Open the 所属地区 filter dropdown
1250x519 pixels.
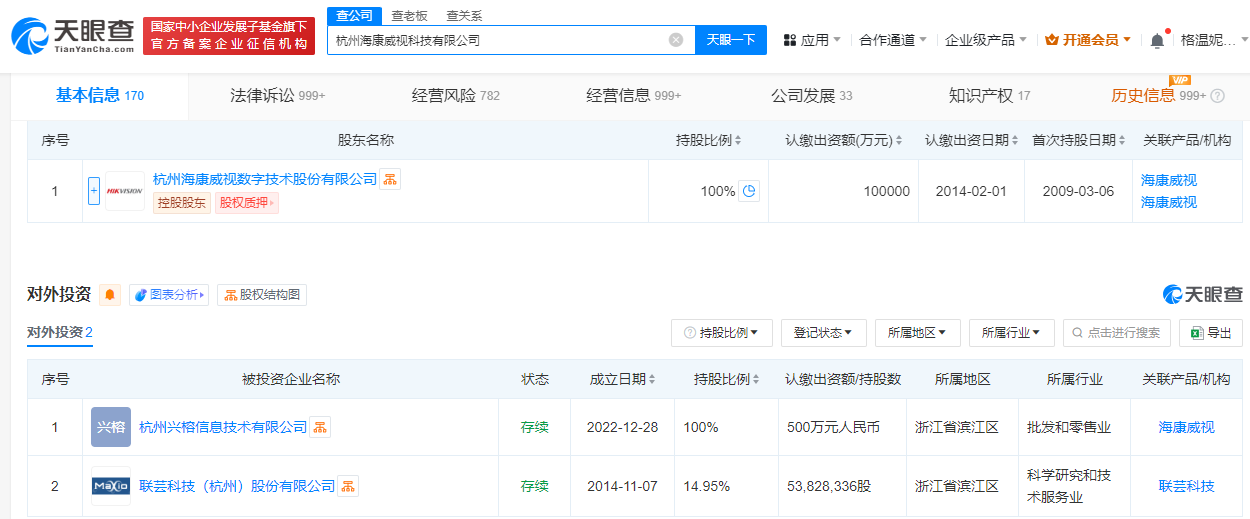[x=918, y=333]
